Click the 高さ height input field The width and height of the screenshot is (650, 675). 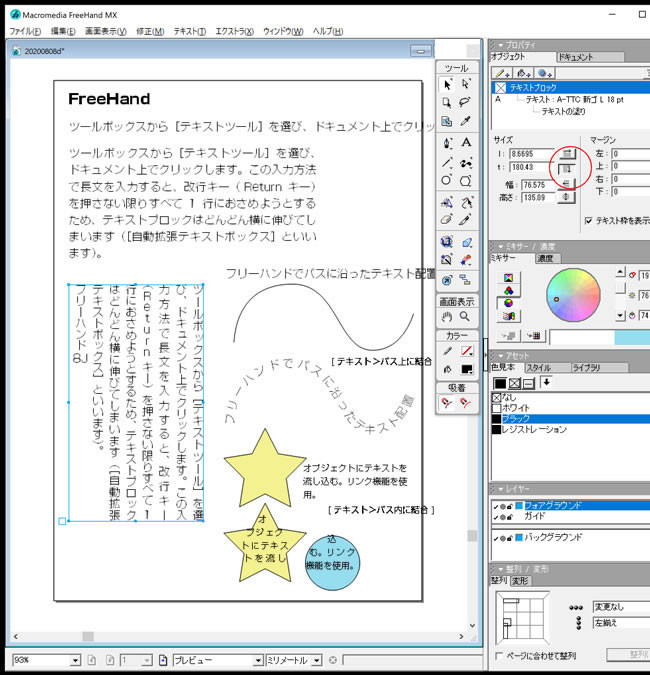point(539,198)
